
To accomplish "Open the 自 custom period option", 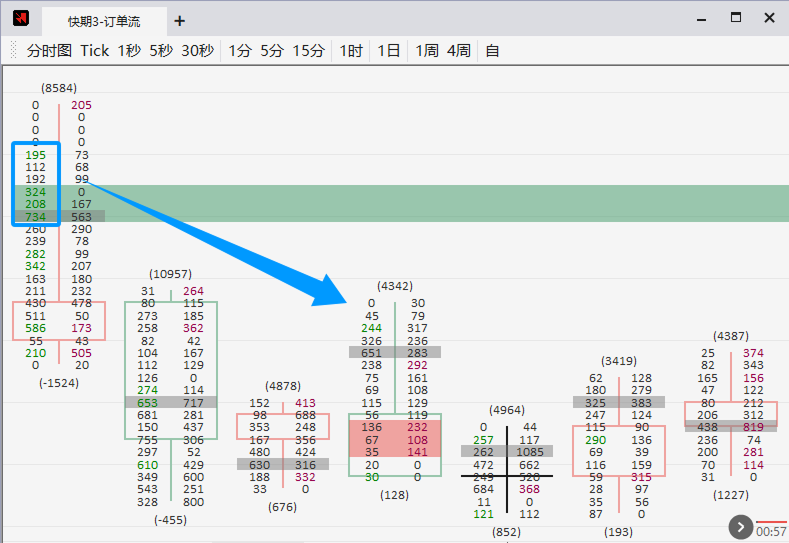I will point(492,50).
